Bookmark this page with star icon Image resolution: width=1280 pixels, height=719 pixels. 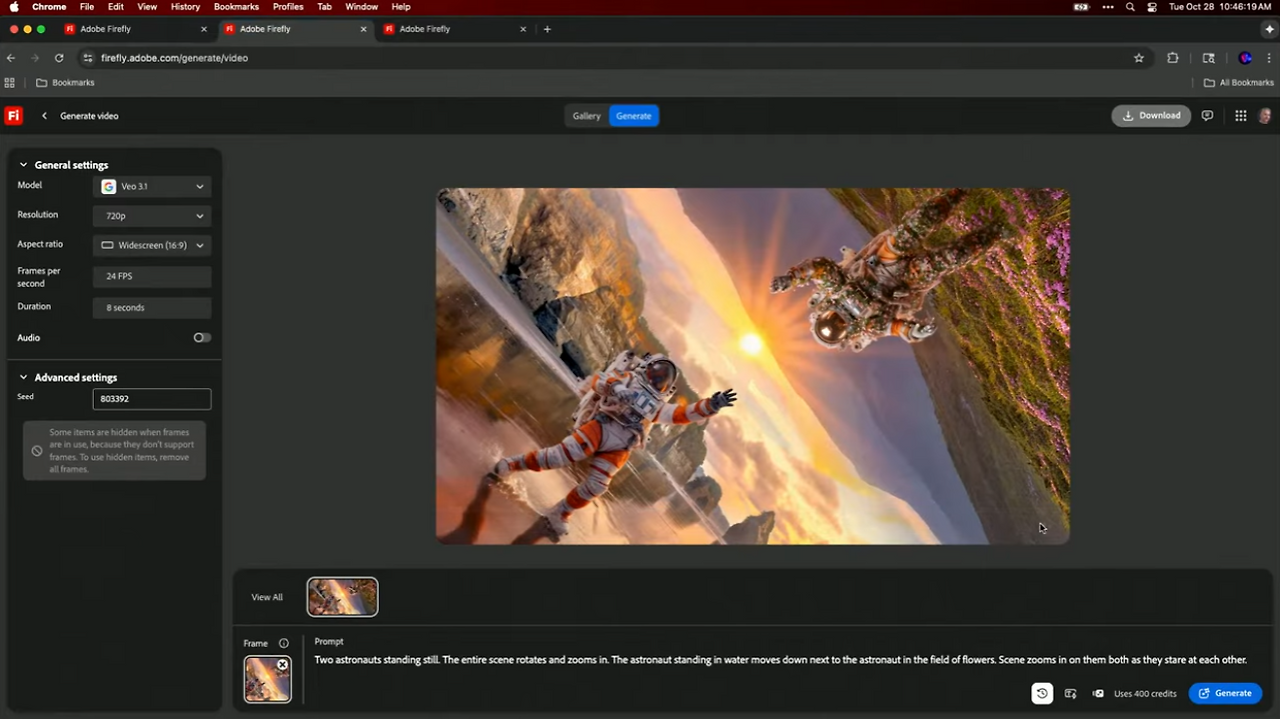1138,58
